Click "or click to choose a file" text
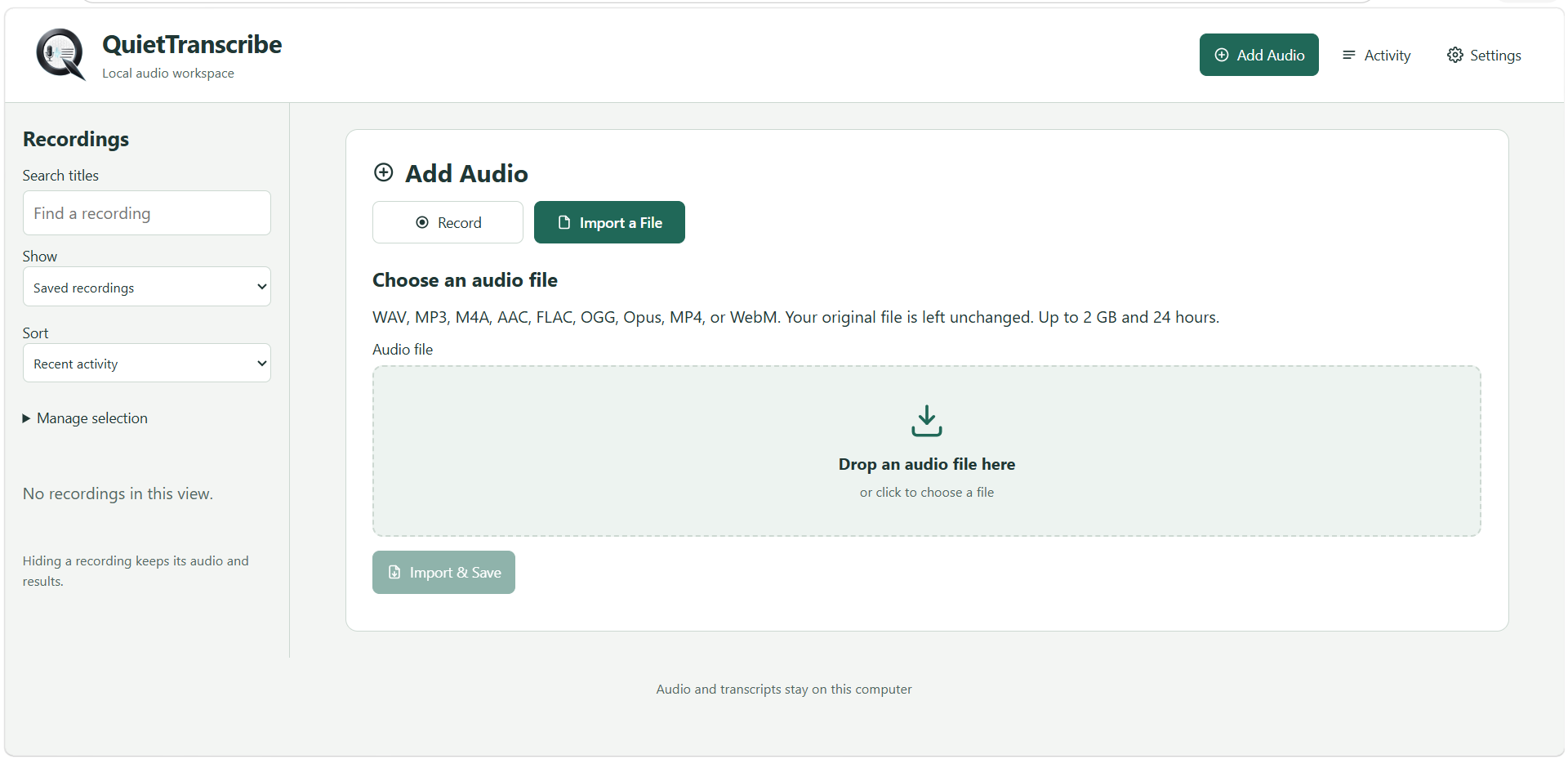The height and width of the screenshot is (759, 1568). pos(927,492)
